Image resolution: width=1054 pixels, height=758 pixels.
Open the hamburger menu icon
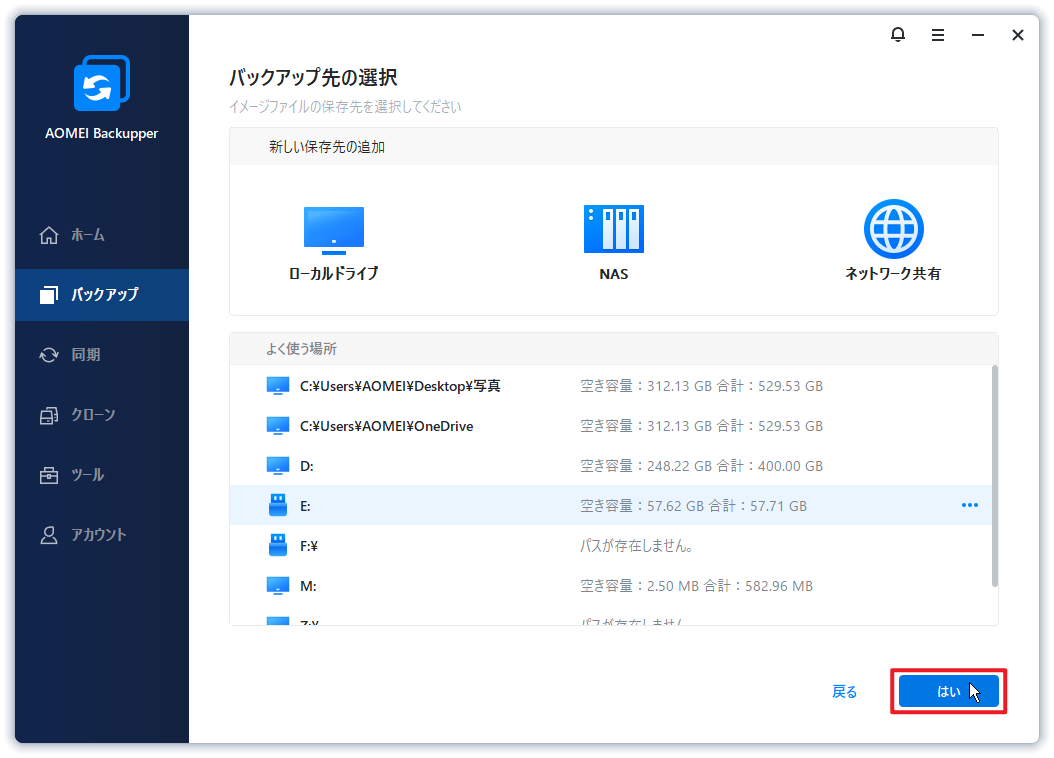937,35
